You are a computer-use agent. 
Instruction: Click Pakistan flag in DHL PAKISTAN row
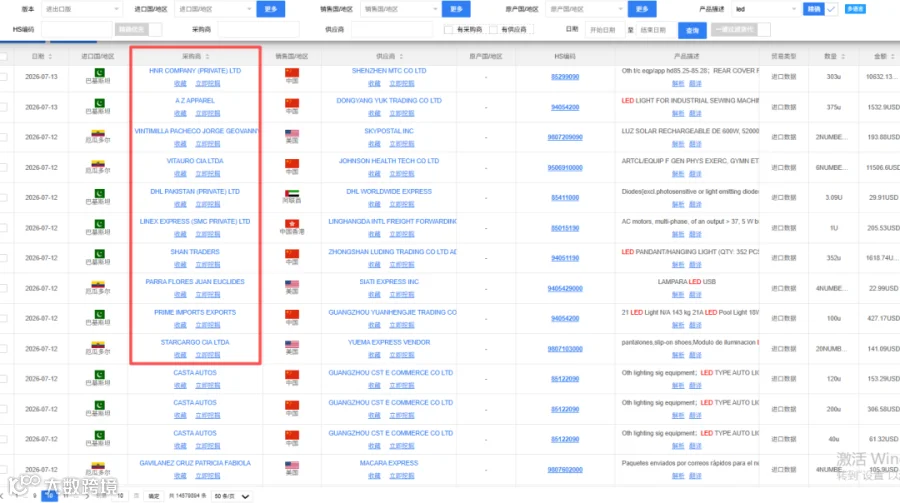pyautogui.click(x=99, y=193)
